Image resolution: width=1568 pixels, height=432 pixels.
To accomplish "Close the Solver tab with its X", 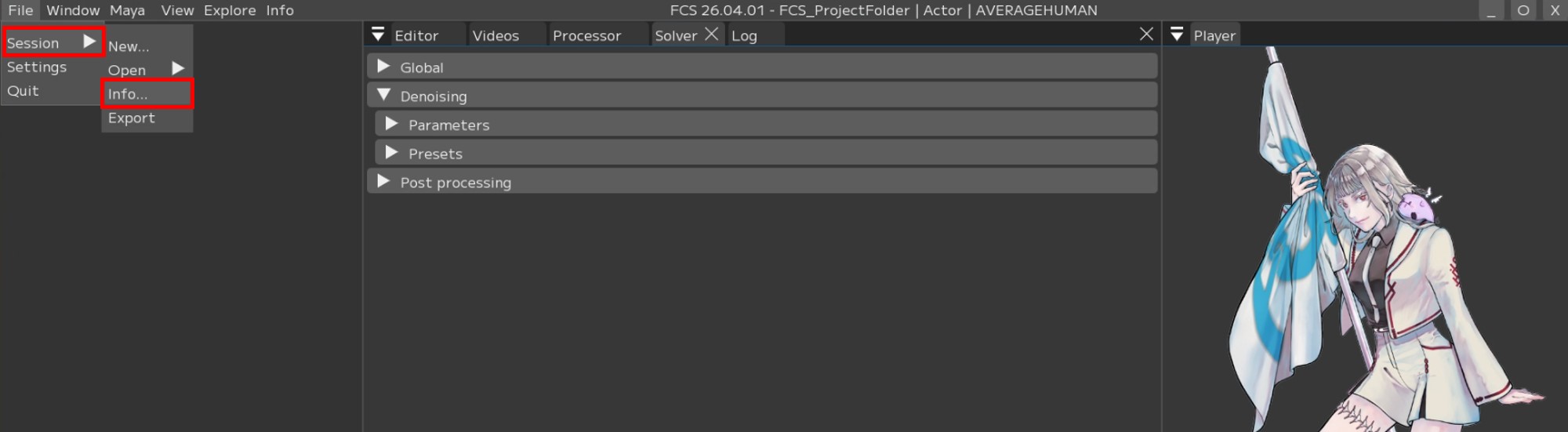I will point(711,34).
